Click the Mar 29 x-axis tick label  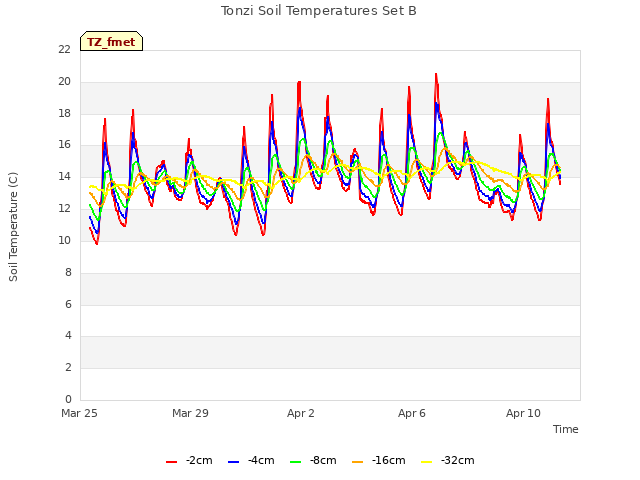pyautogui.click(x=190, y=413)
